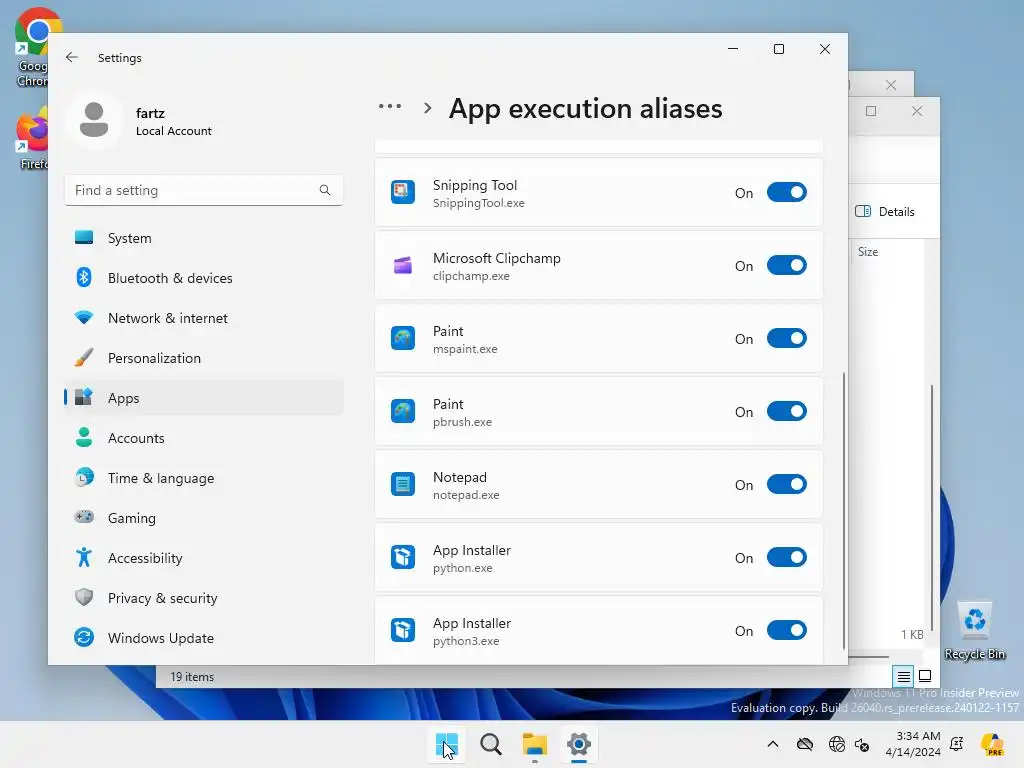
Task: Open Bluetooth & devices settings
Action: pos(204,278)
